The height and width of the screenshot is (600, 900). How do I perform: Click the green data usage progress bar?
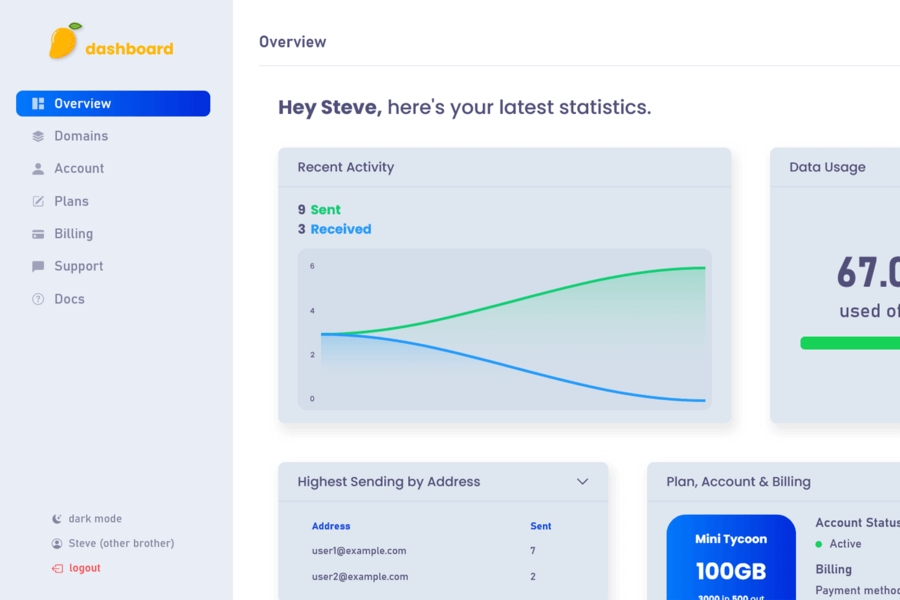pos(850,343)
